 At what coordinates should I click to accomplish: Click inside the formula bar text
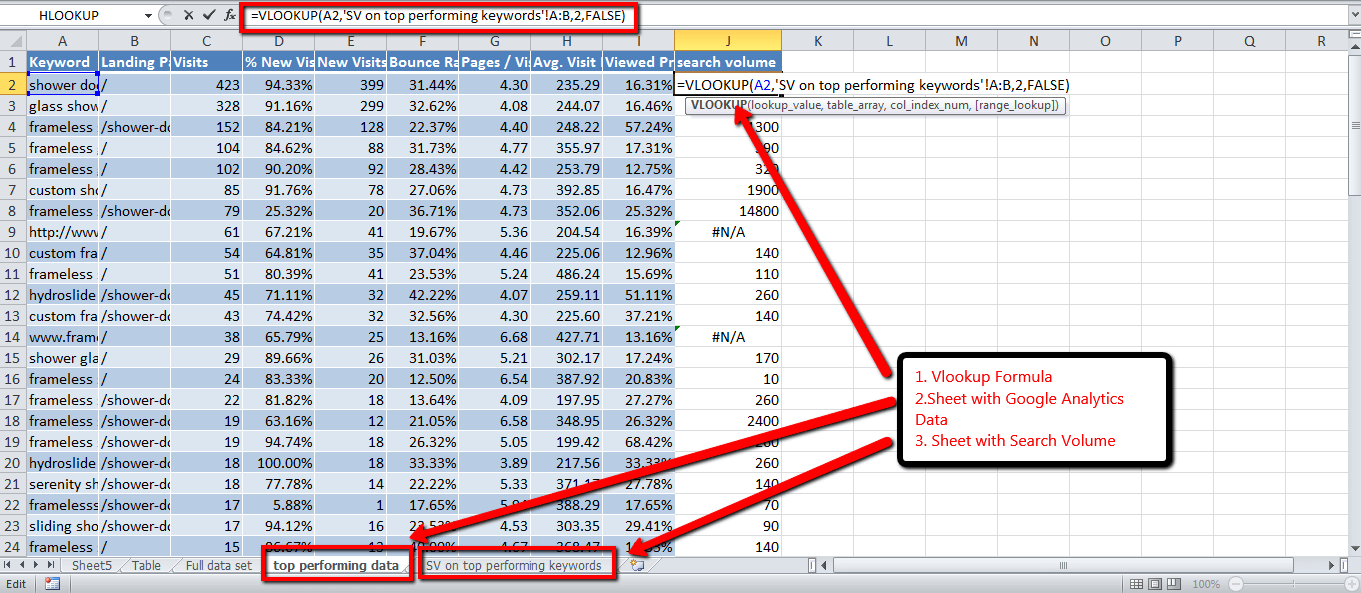pyautogui.click(x=439, y=15)
